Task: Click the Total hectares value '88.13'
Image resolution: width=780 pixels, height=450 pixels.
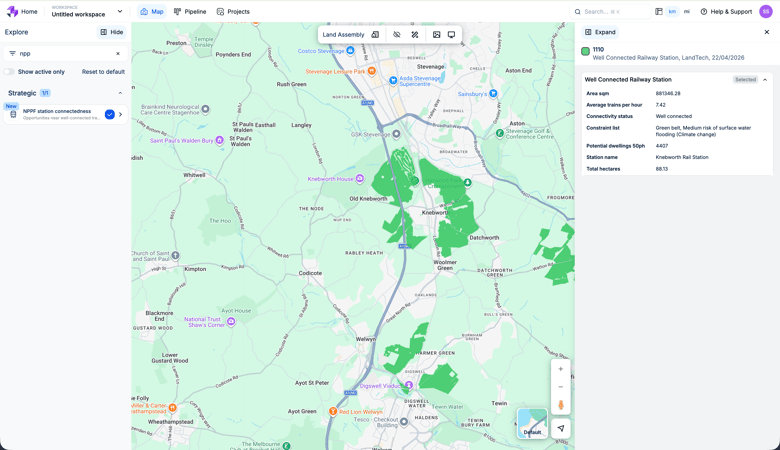Action: coord(662,169)
